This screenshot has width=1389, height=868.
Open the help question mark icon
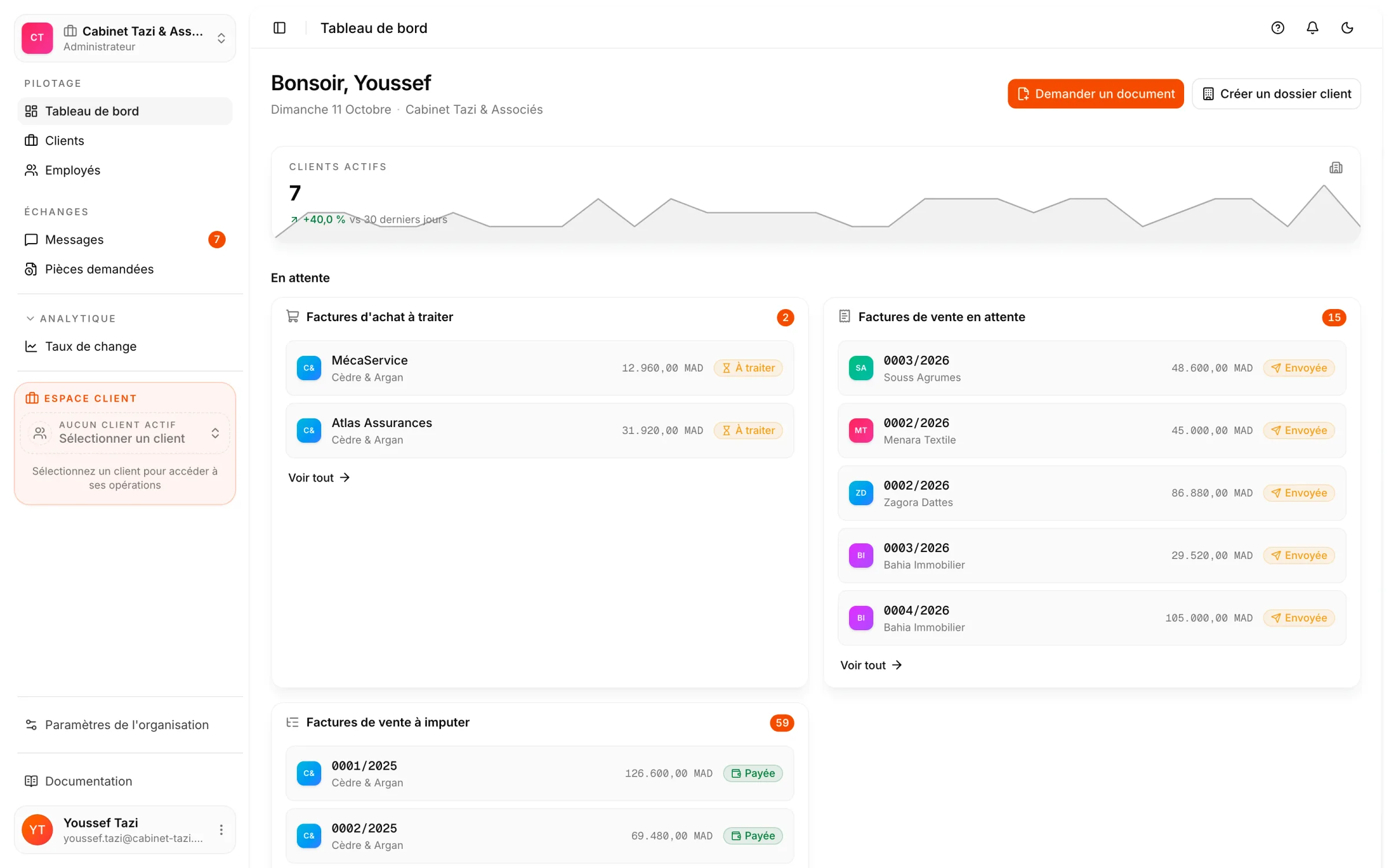[x=1277, y=28]
